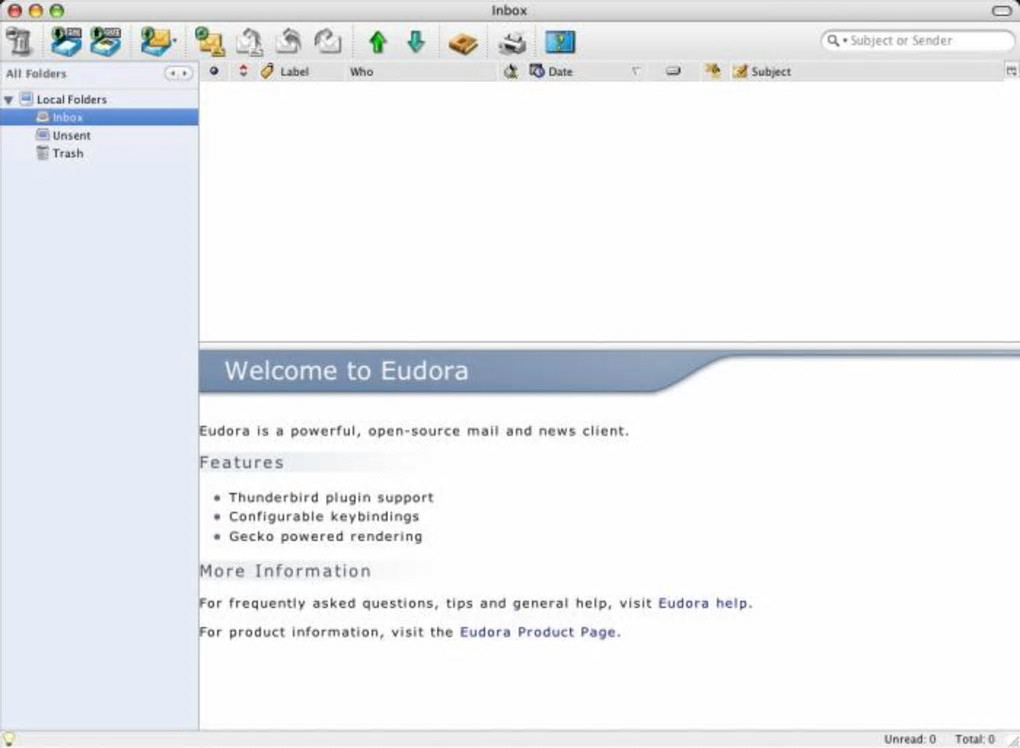Go to previous message with green up arrow
This screenshot has width=1020, height=748.
[378, 42]
